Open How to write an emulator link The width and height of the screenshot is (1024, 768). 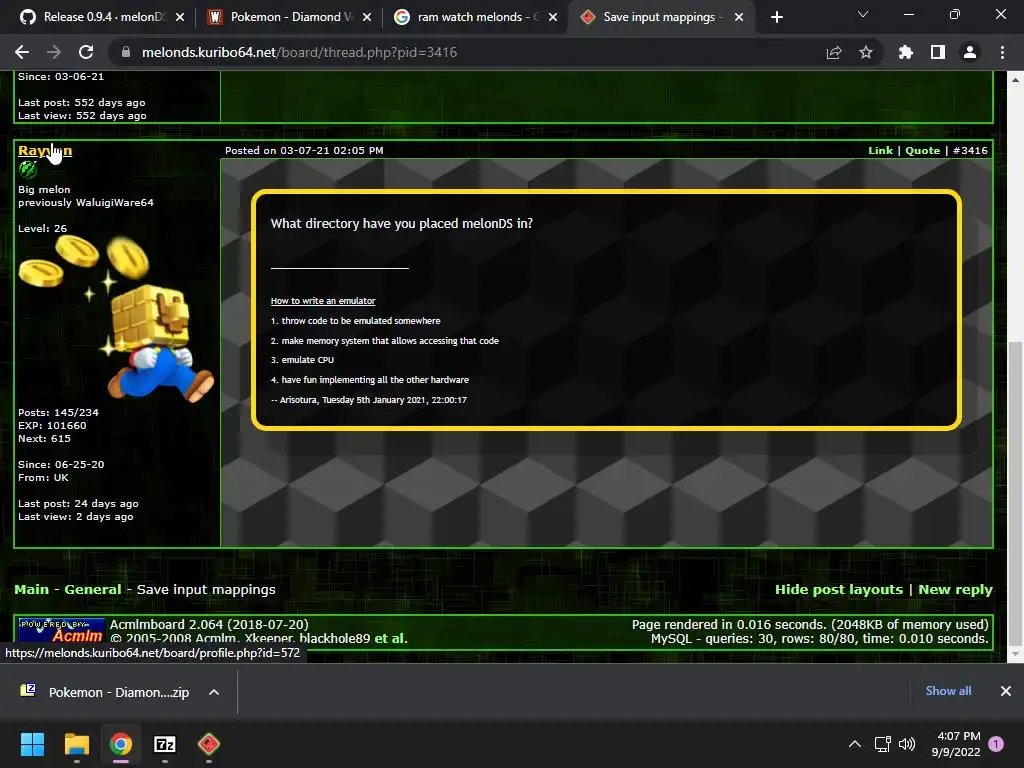click(323, 301)
